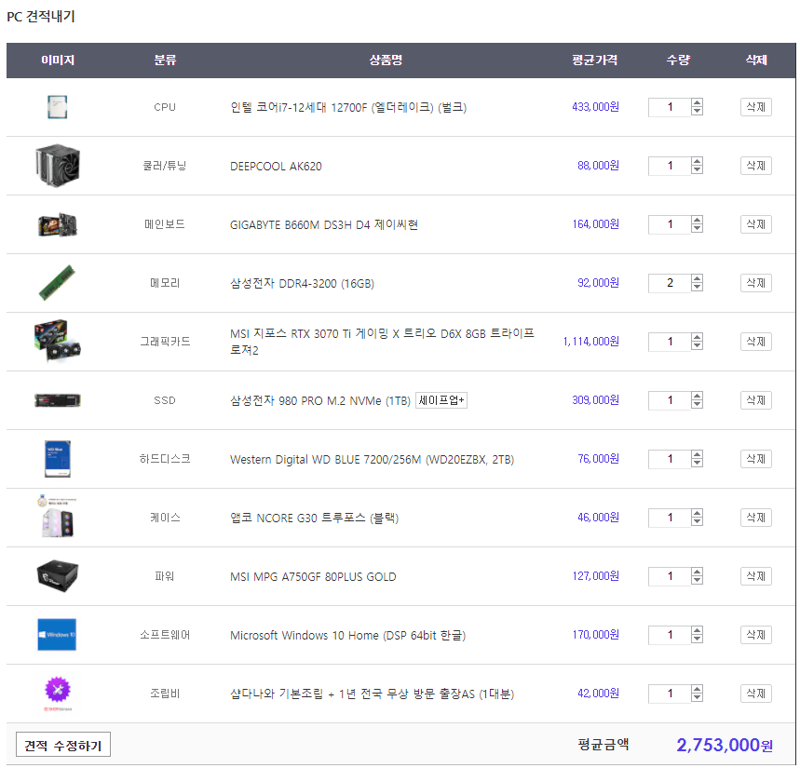Click the quantity field in the 케이스 row
The height and width of the screenshot is (768, 800).
pyautogui.click(x=669, y=517)
